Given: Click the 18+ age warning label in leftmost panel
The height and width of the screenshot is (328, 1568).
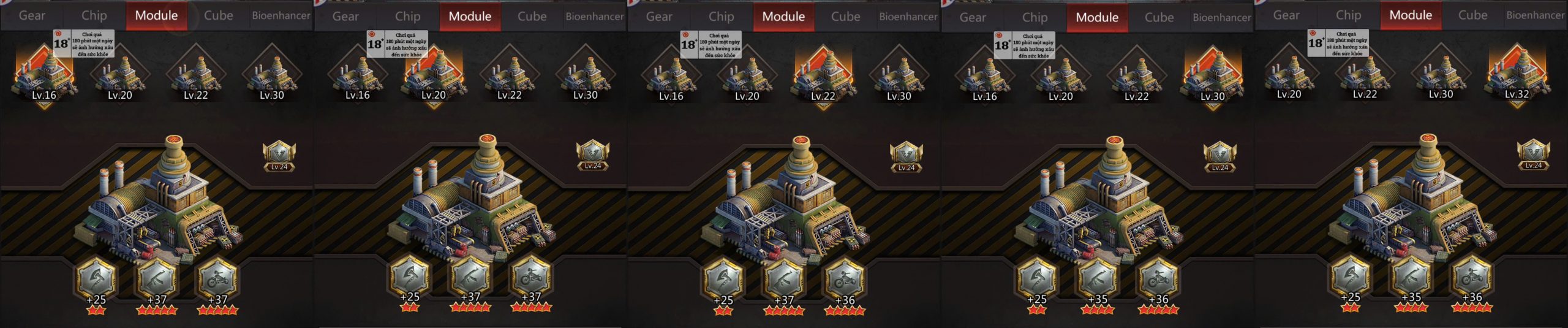Looking at the screenshot, I should click(84, 44).
